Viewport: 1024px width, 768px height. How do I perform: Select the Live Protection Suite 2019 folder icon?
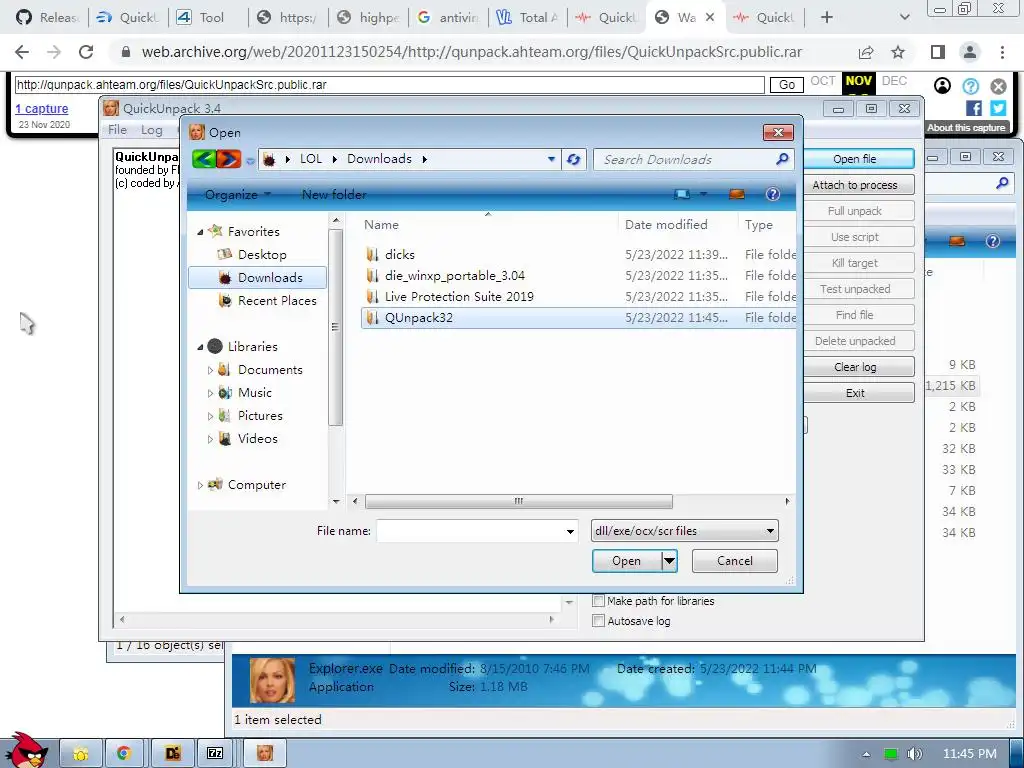(372, 296)
